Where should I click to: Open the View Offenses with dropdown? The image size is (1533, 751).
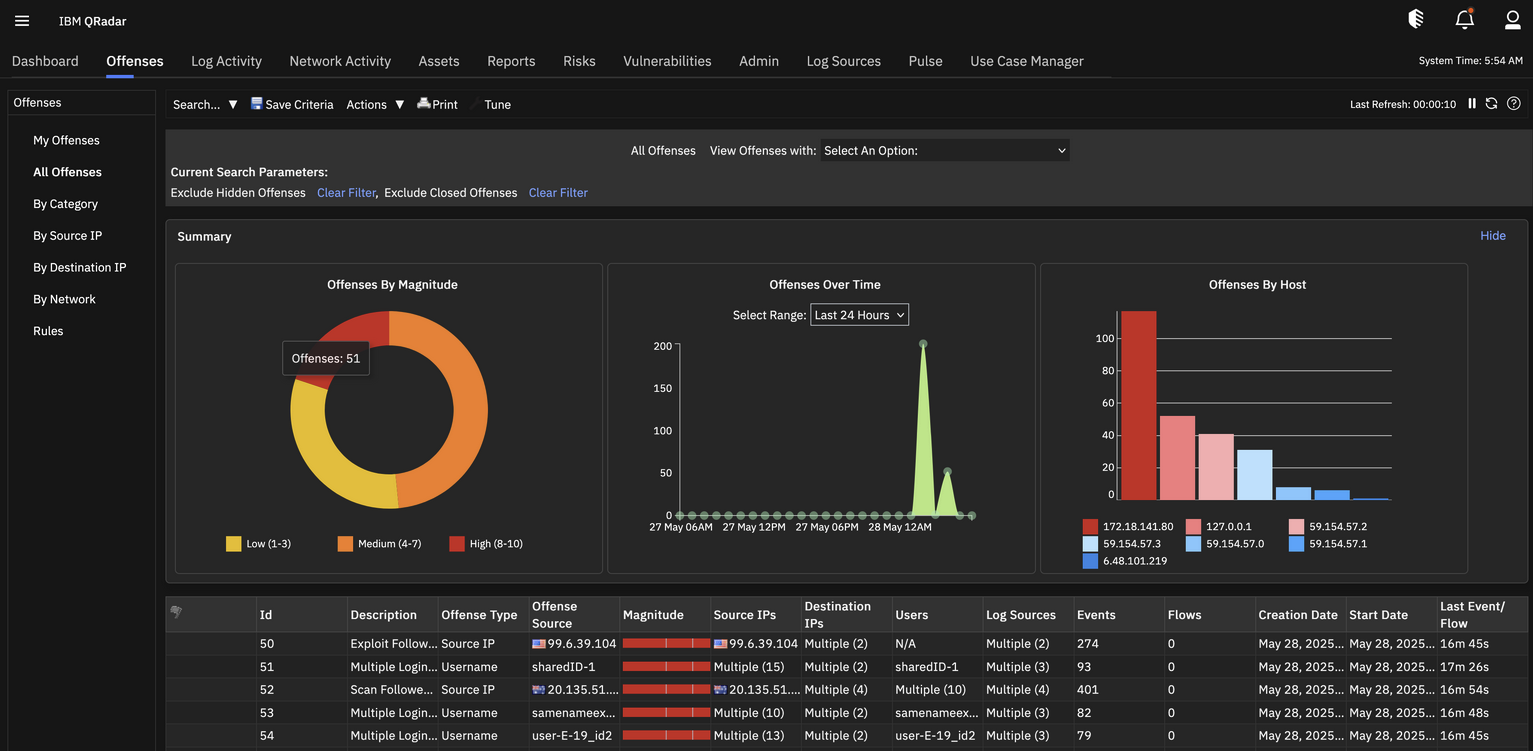[945, 150]
